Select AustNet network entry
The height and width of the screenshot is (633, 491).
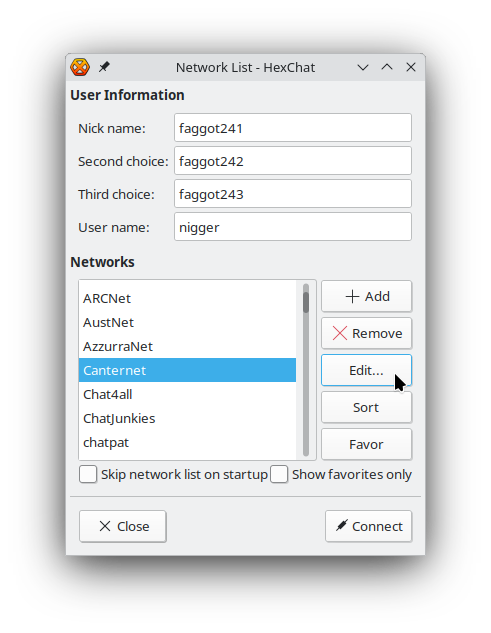click(x=187, y=323)
